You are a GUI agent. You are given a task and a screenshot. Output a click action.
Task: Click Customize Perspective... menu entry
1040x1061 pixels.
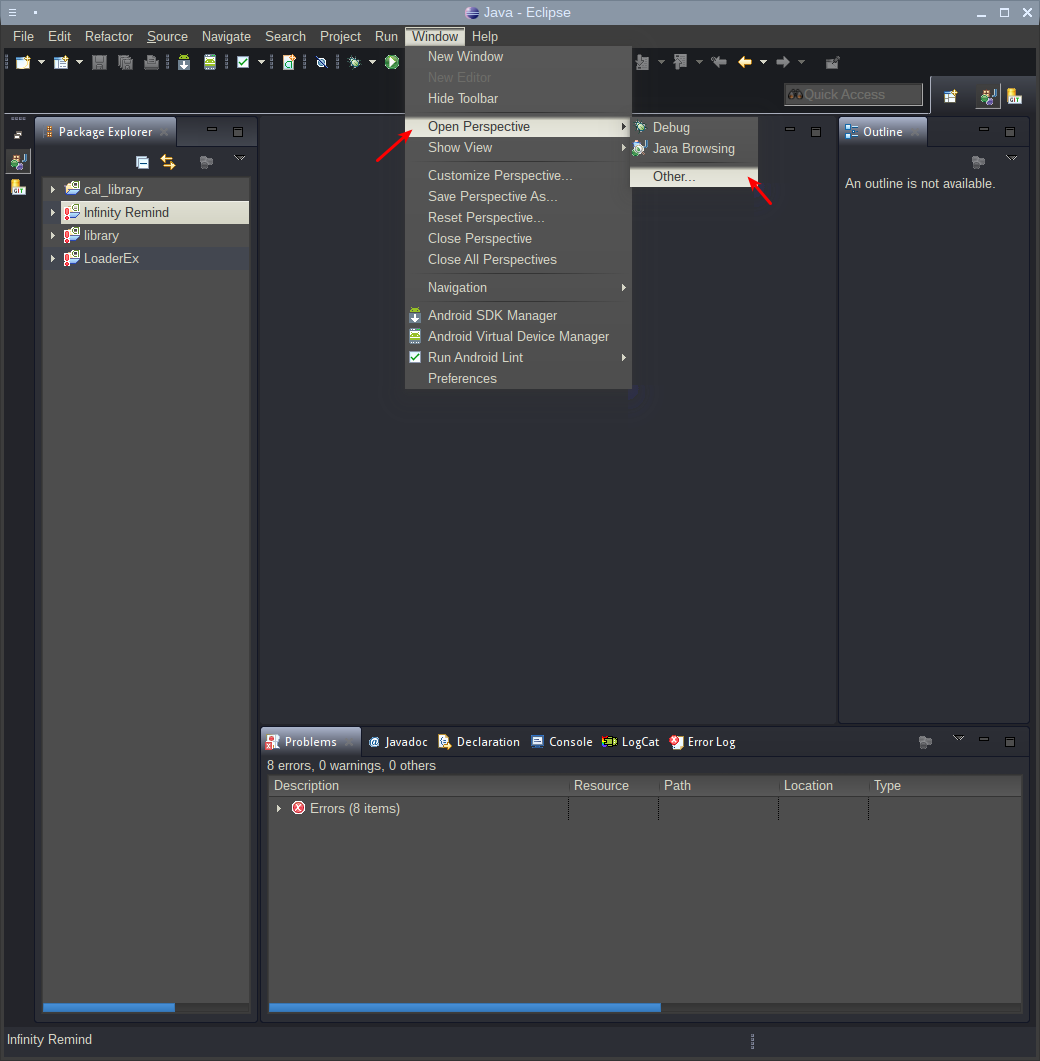[518, 175]
